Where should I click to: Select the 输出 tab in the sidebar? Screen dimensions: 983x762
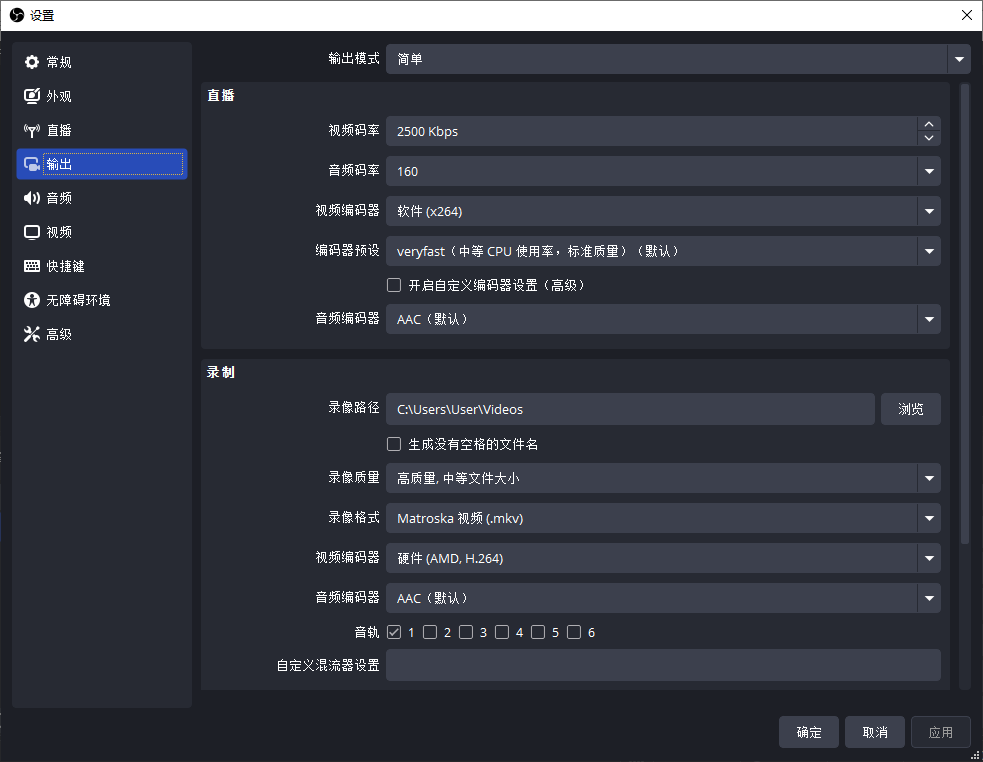point(57,163)
